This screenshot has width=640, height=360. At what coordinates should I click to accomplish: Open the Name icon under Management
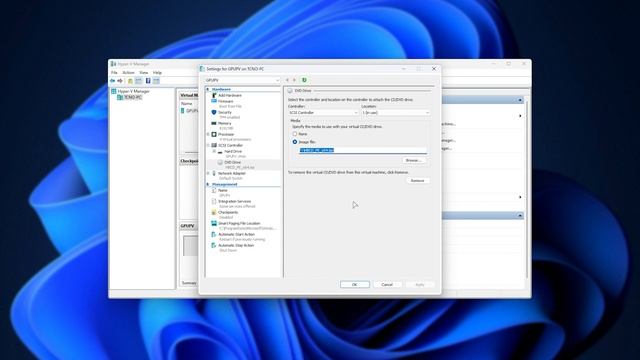point(214,190)
